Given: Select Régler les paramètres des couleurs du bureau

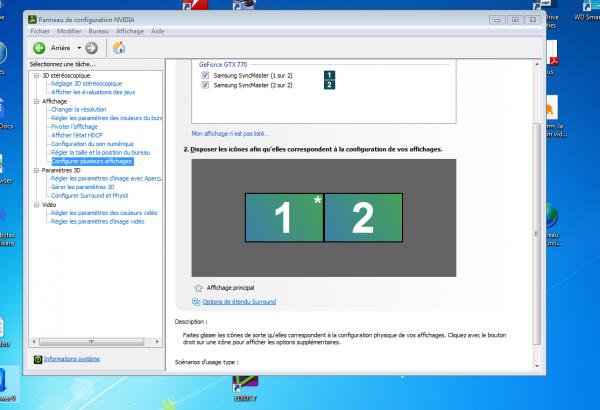Looking at the screenshot, I should (106, 118).
